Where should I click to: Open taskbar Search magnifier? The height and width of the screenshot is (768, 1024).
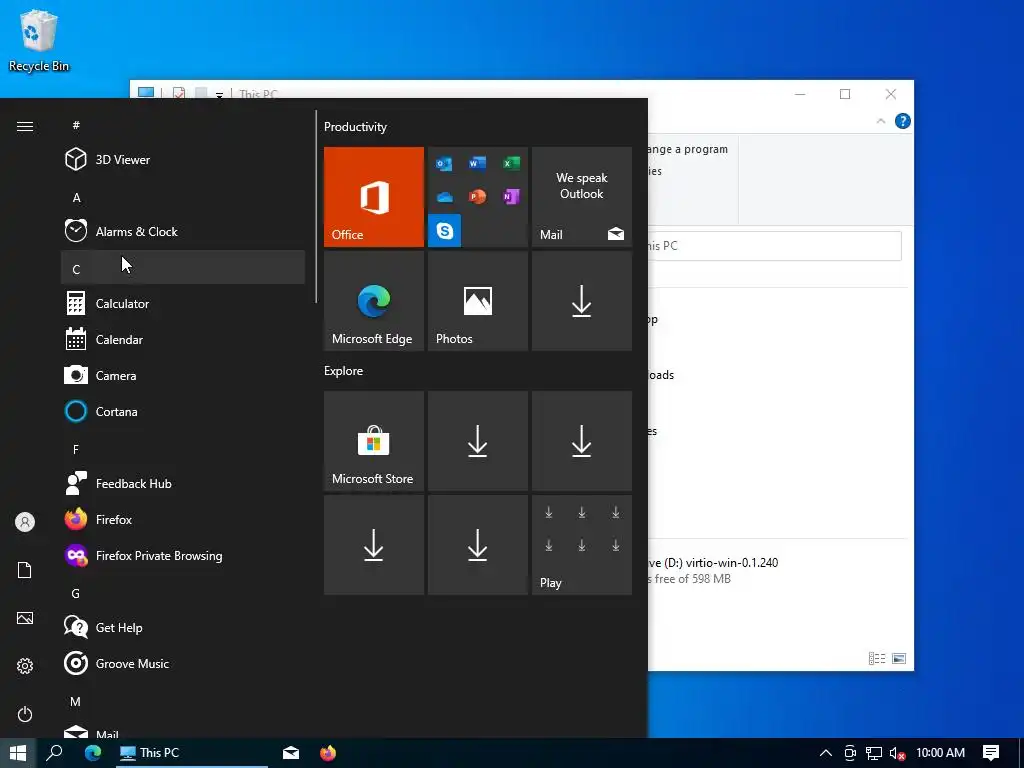coord(55,753)
